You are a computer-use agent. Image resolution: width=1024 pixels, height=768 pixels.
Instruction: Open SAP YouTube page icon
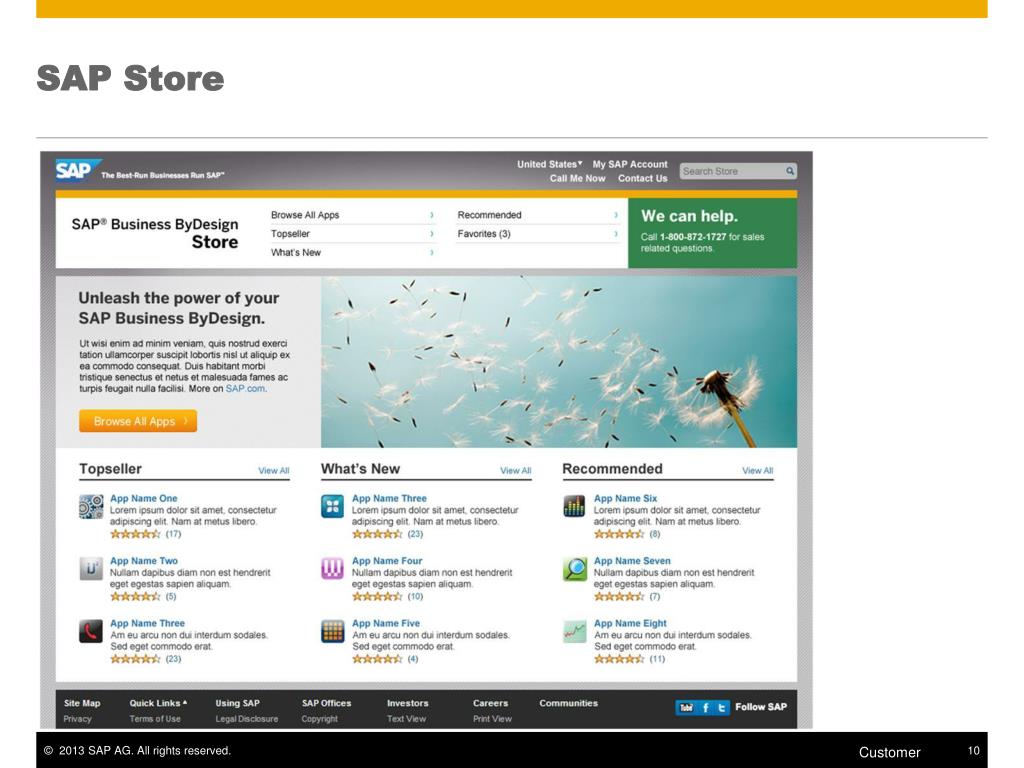(x=686, y=707)
